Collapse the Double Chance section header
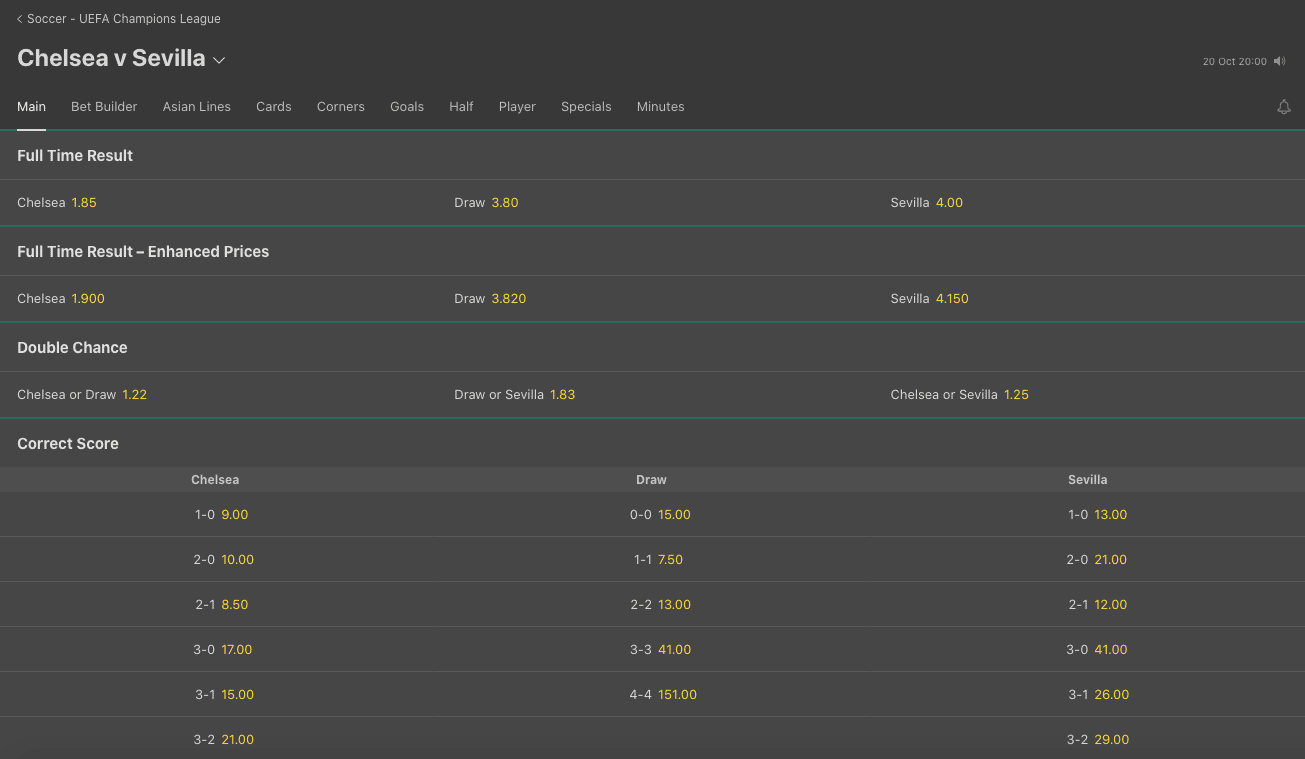1305x759 pixels. tap(72, 348)
